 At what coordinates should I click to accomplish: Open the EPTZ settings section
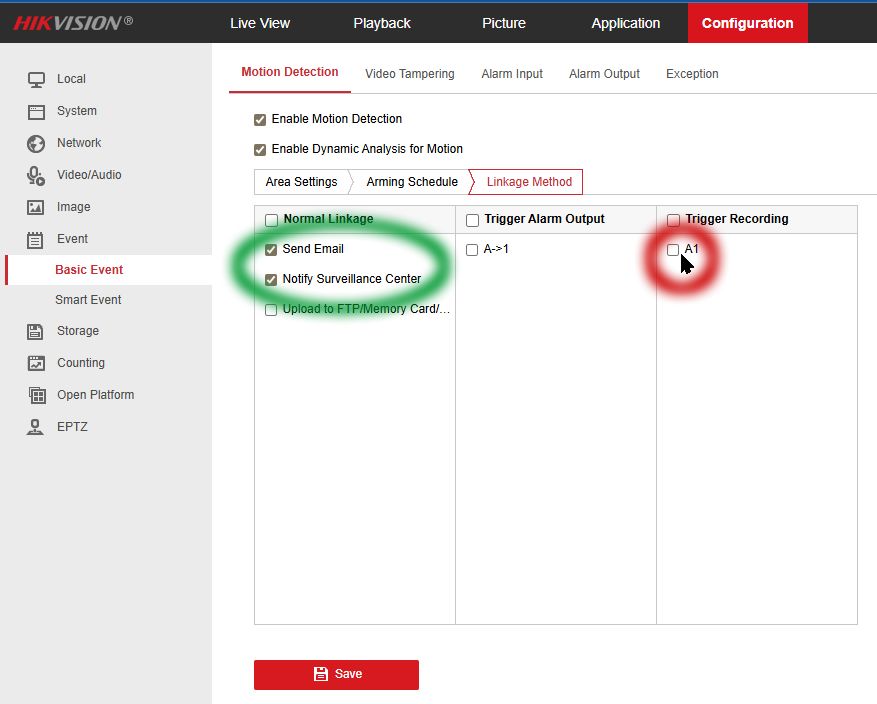72,427
